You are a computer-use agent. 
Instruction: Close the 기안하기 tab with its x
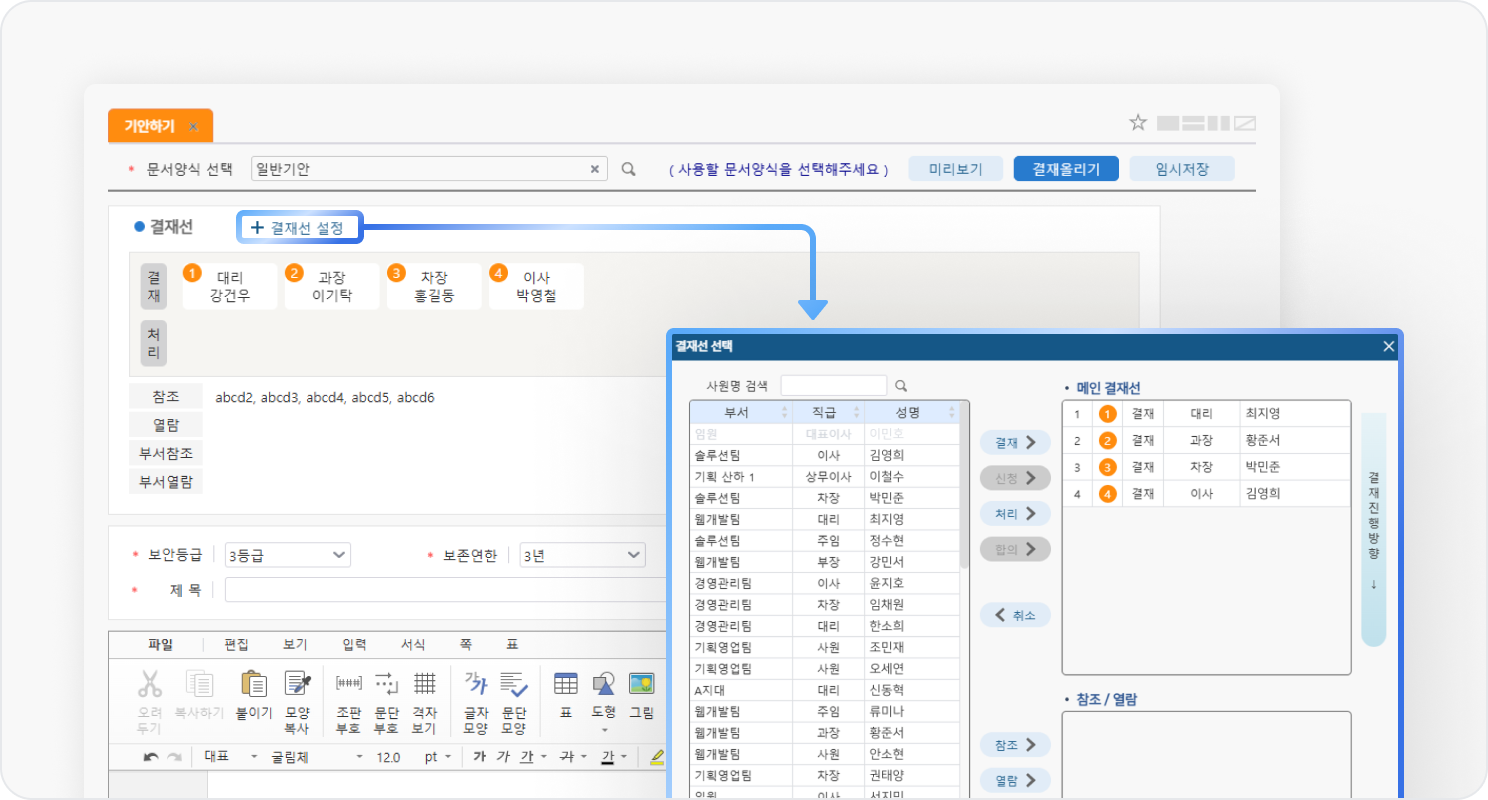tap(193, 127)
